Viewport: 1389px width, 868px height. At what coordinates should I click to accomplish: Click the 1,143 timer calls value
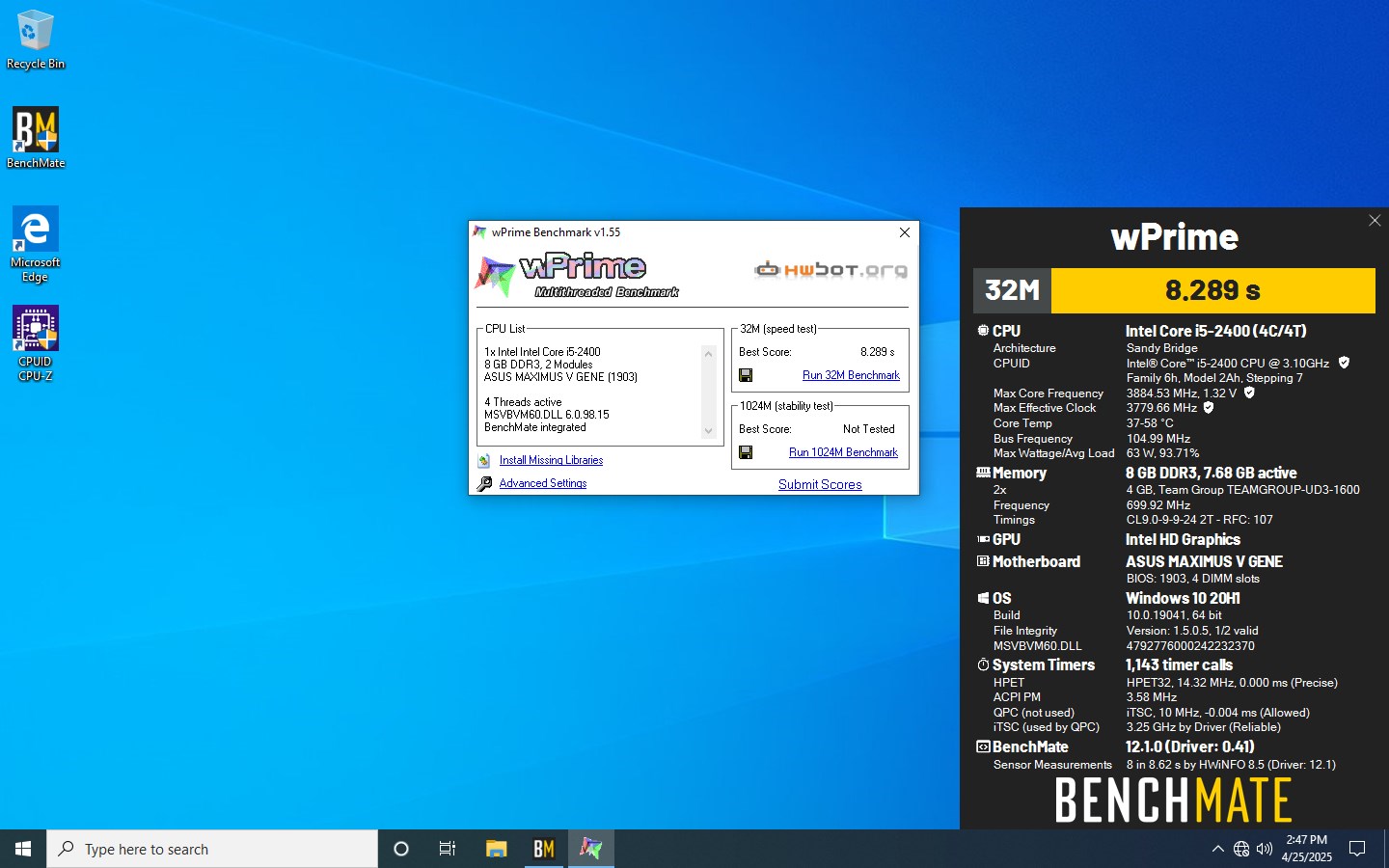click(1179, 665)
